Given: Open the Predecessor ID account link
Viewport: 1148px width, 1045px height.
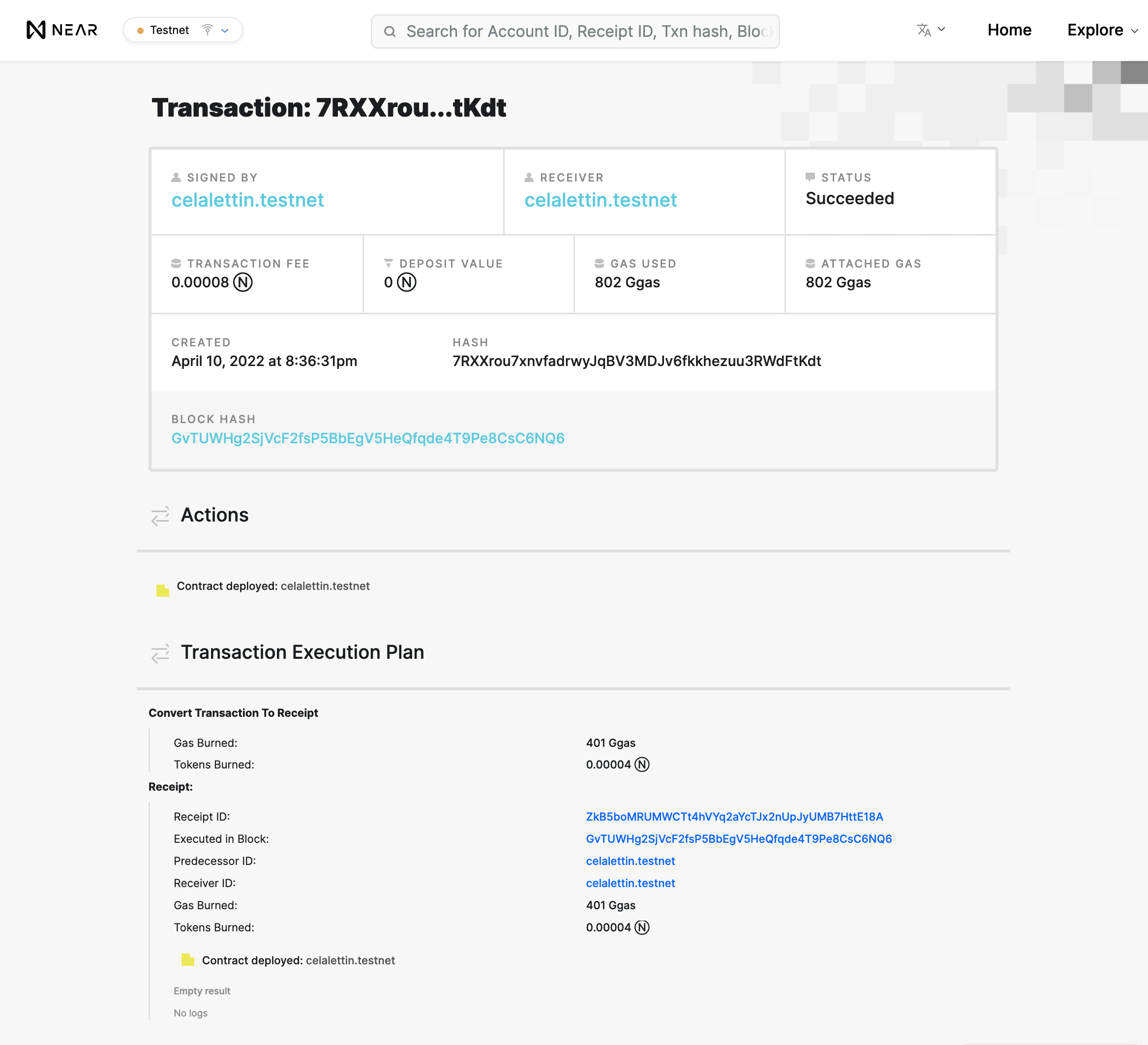Looking at the screenshot, I should (x=630, y=861).
